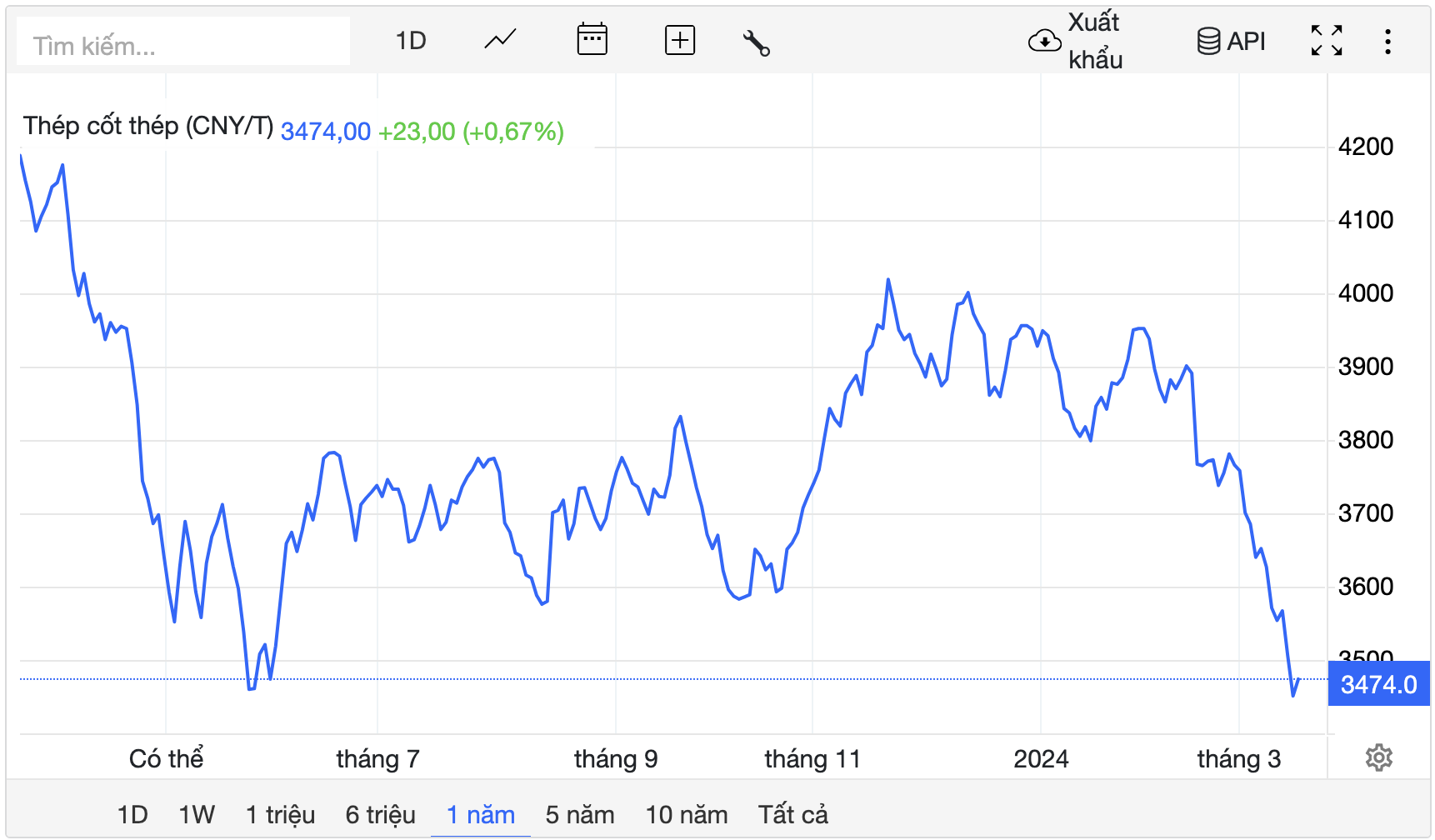Screen dimensions: 1435x840
Task: Click the cloud download export icon
Action: point(1044,41)
